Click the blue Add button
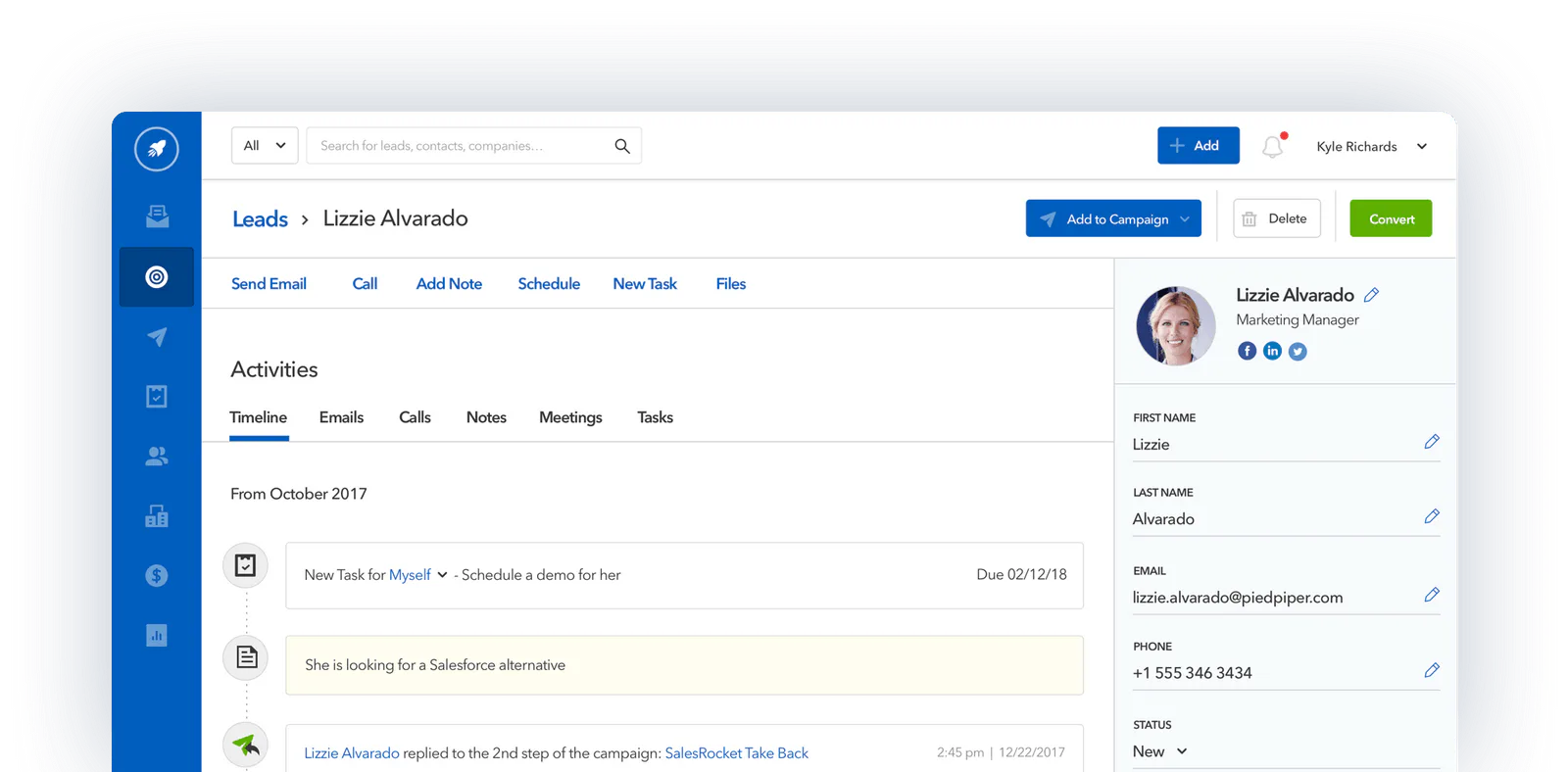 [1199, 145]
